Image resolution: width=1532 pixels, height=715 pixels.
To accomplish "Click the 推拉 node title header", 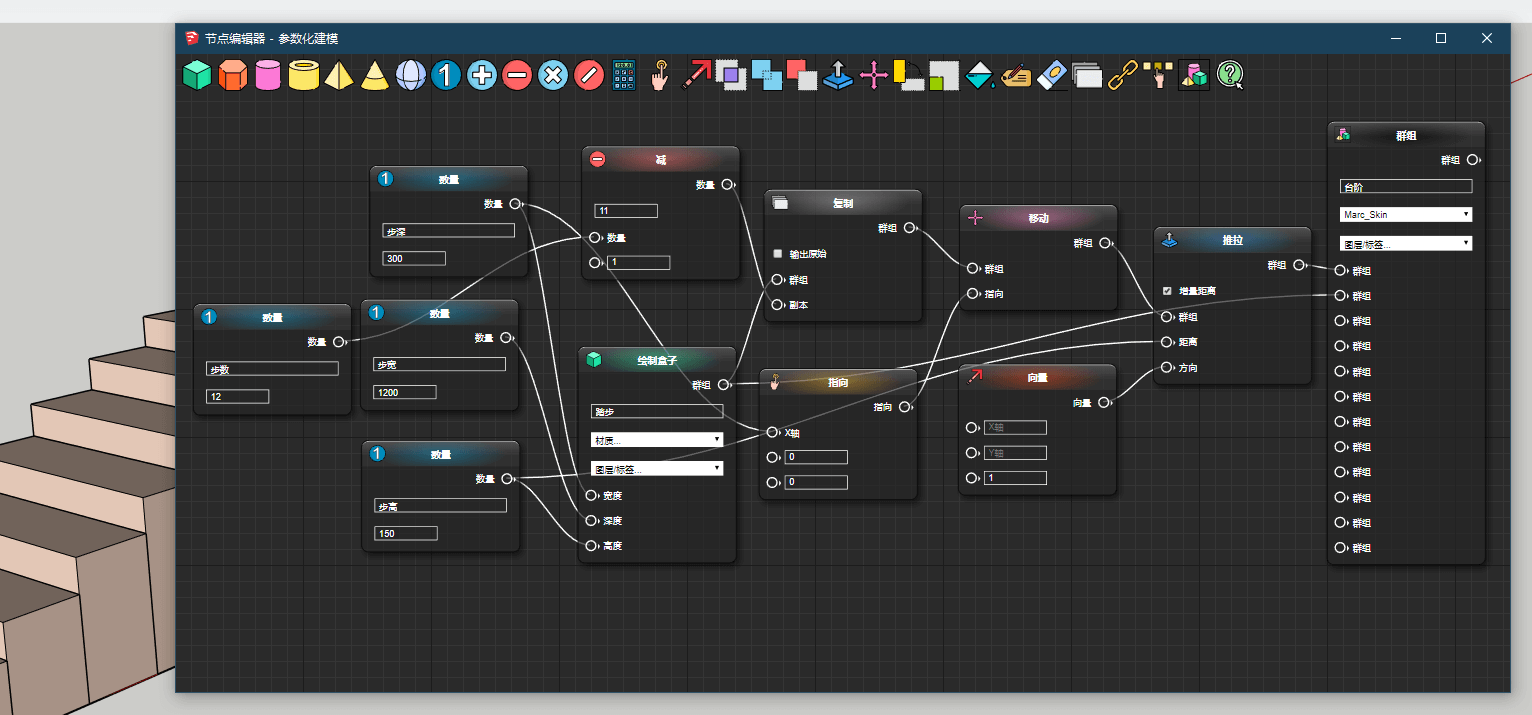I will pyautogui.click(x=1232, y=241).
